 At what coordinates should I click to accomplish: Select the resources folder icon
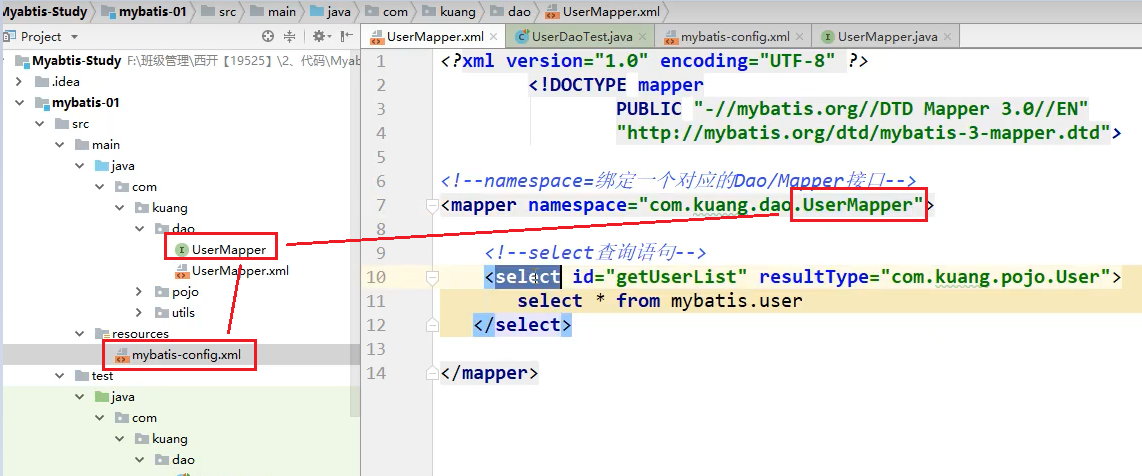coord(102,334)
